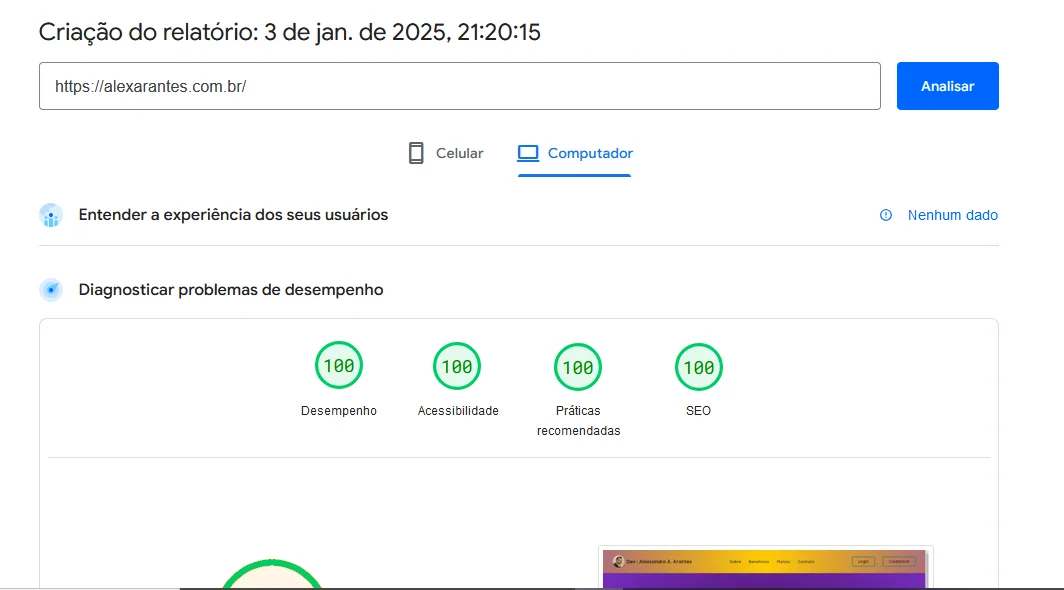This screenshot has width=1064, height=590.
Task: Jump to the Desempenho label
Action: tap(339, 411)
